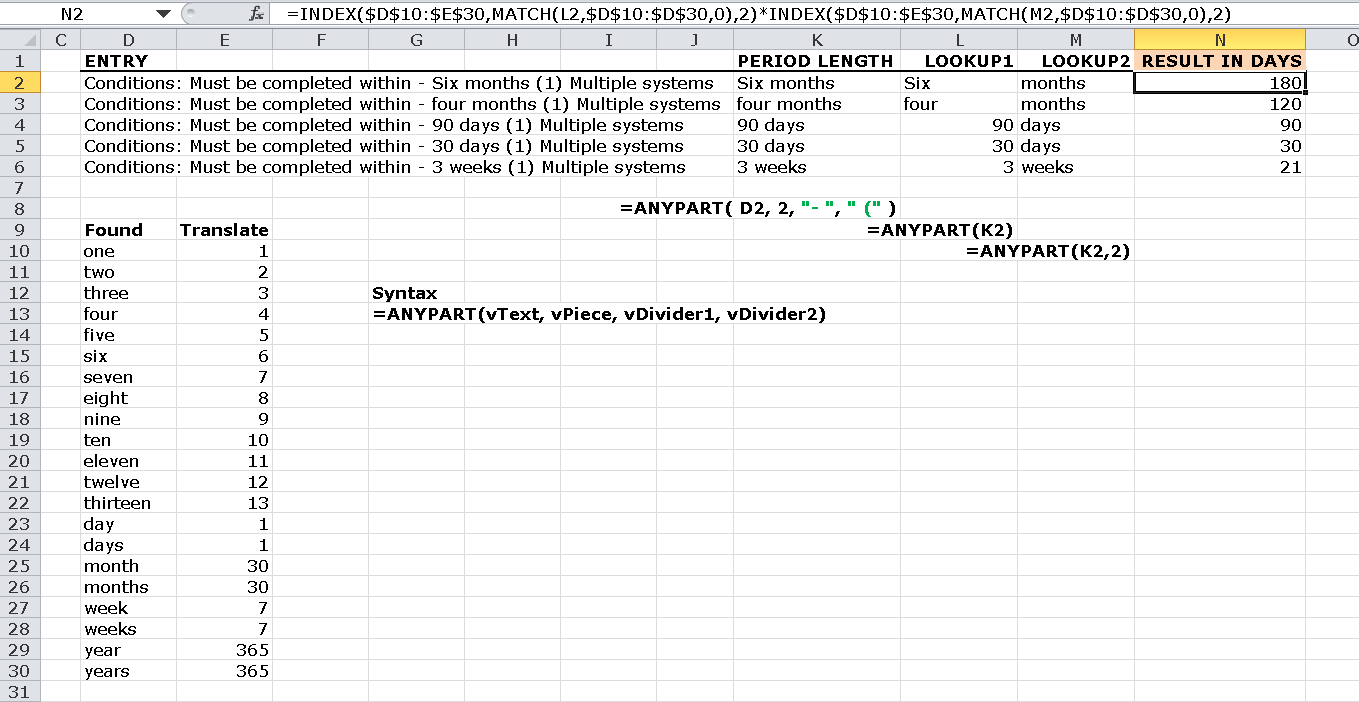Open the Name Box dropdown arrow
1359x702 pixels.
coord(163,14)
